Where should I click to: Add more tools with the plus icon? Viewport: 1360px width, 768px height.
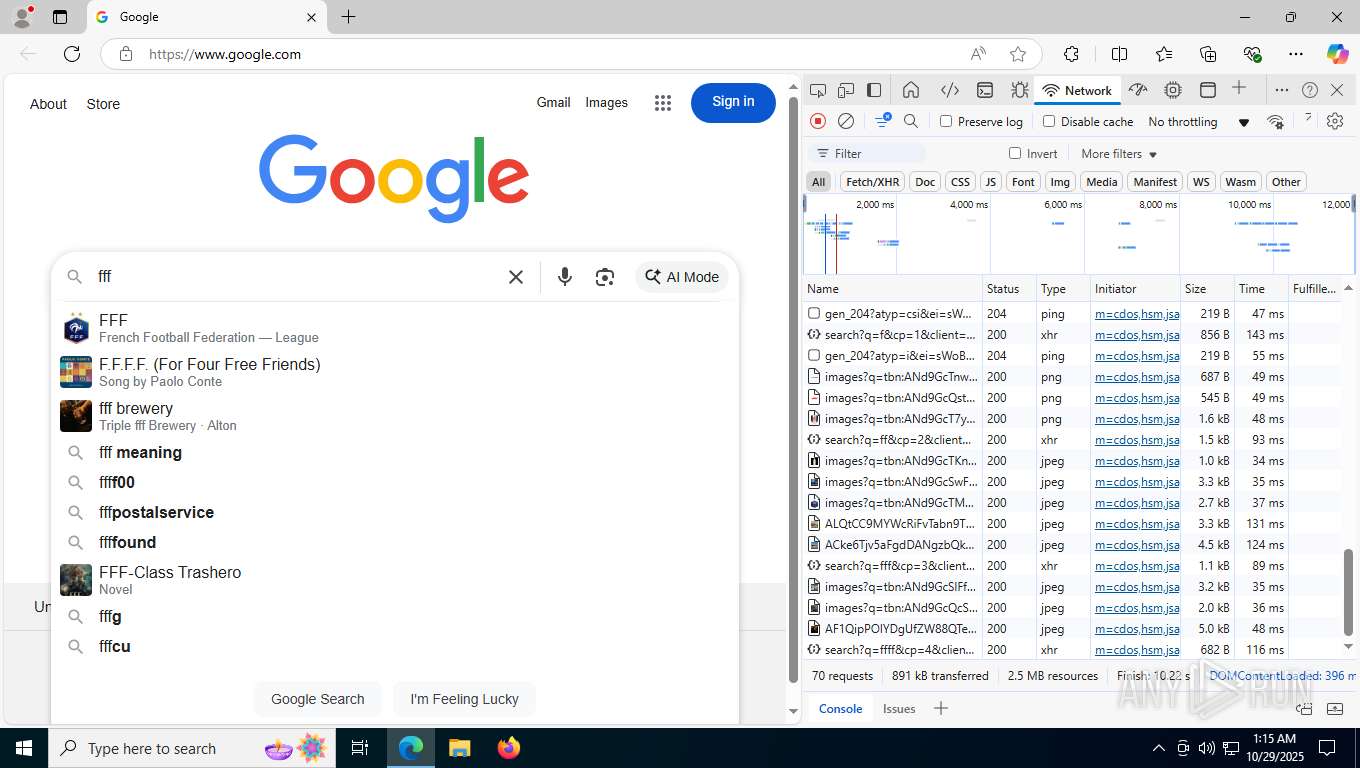click(1239, 88)
